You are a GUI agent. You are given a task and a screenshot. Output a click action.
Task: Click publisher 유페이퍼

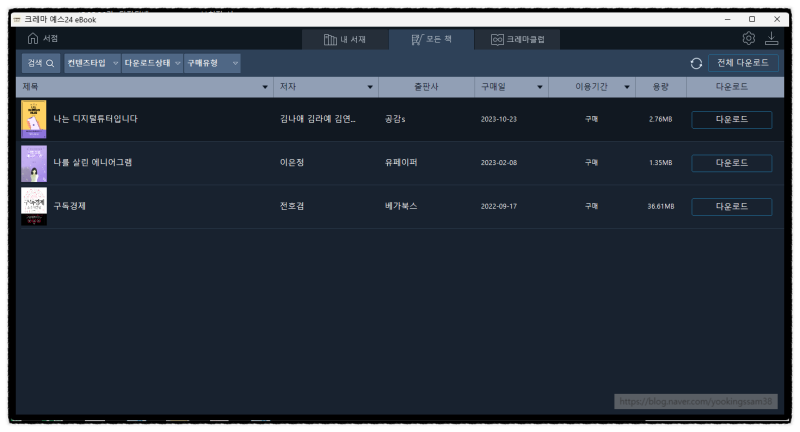pos(401,163)
